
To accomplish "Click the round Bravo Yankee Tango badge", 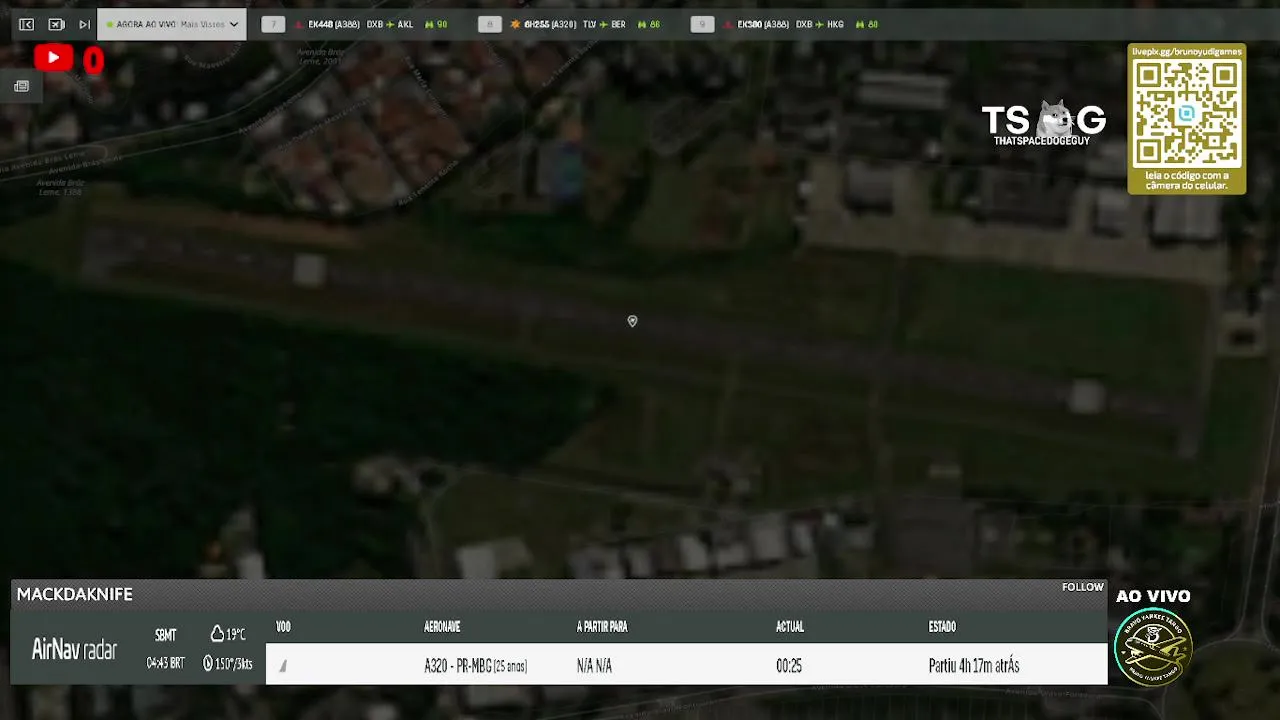I will pyautogui.click(x=1154, y=646).
